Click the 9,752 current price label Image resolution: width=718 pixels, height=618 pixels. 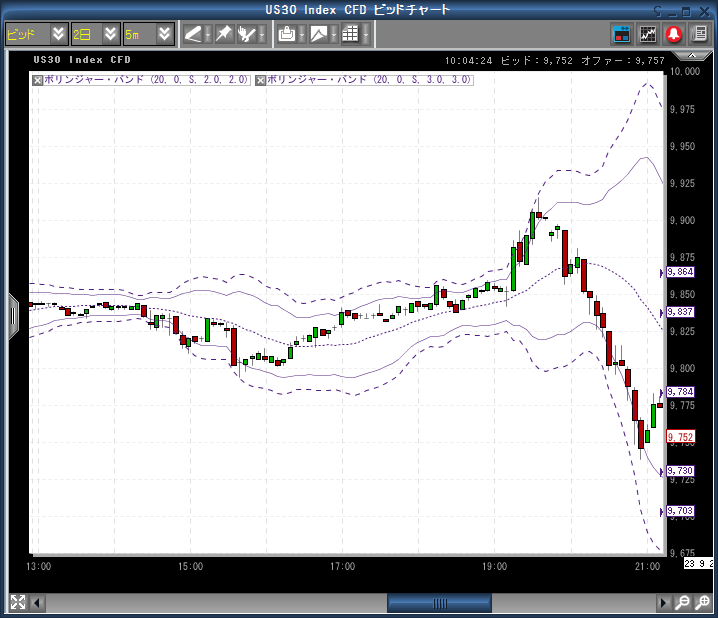tap(681, 437)
